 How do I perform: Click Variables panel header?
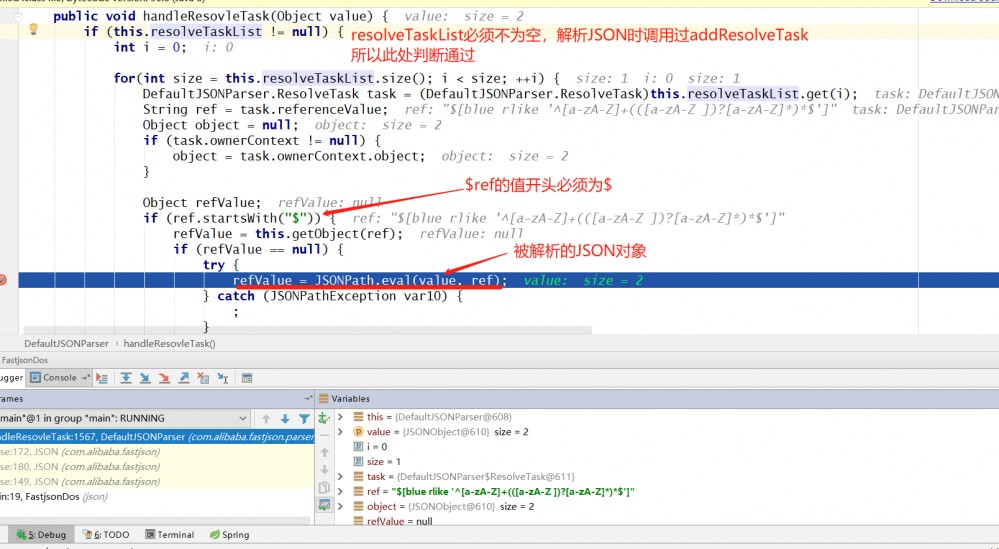click(x=658, y=399)
